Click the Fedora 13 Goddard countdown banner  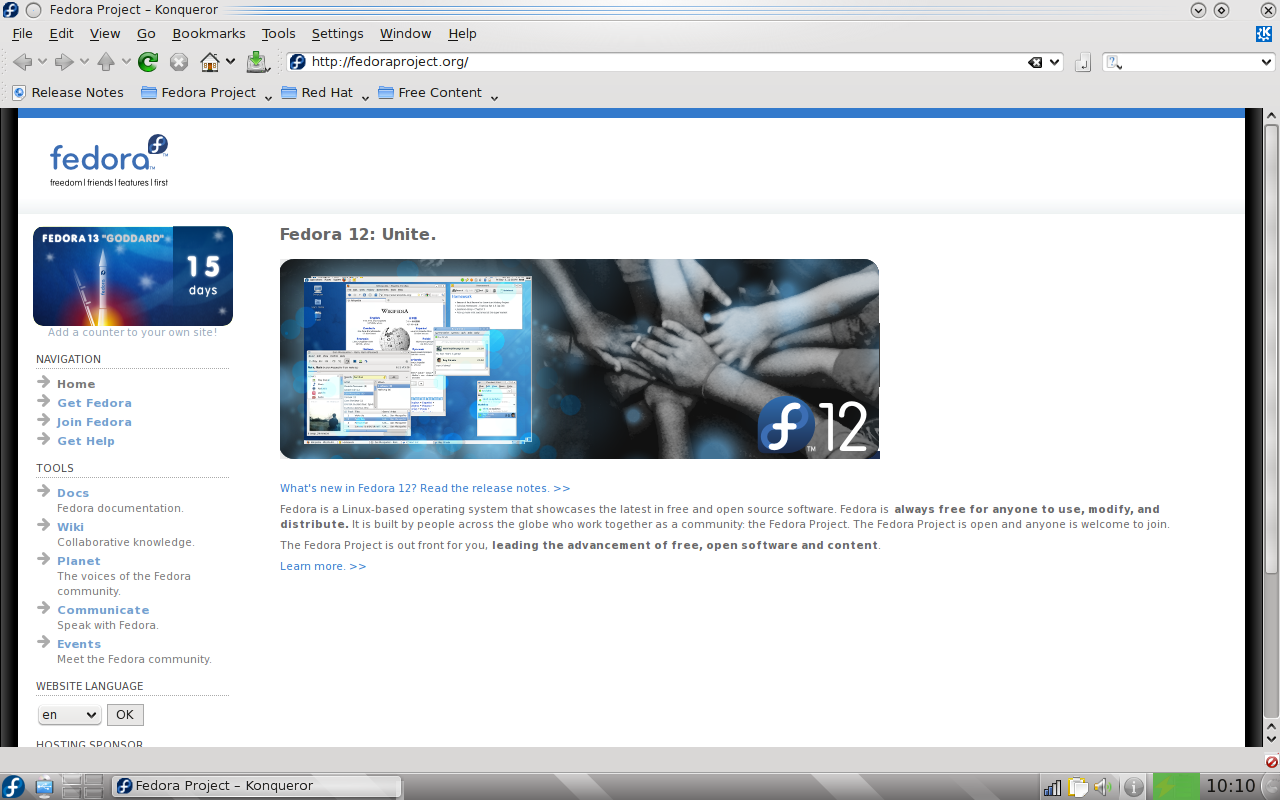[133, 276]
